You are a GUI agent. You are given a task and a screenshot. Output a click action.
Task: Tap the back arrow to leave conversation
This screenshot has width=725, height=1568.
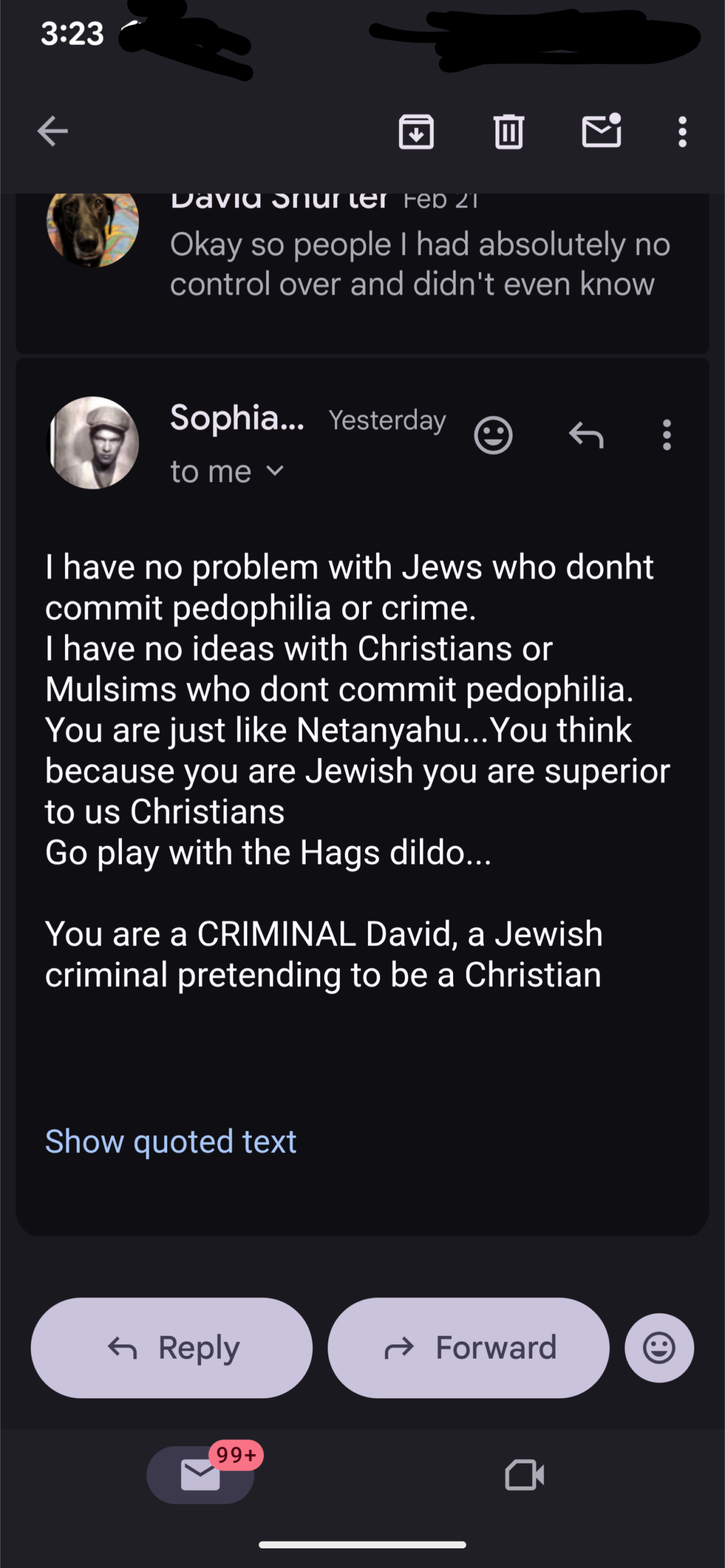click(x=53, y=131)
